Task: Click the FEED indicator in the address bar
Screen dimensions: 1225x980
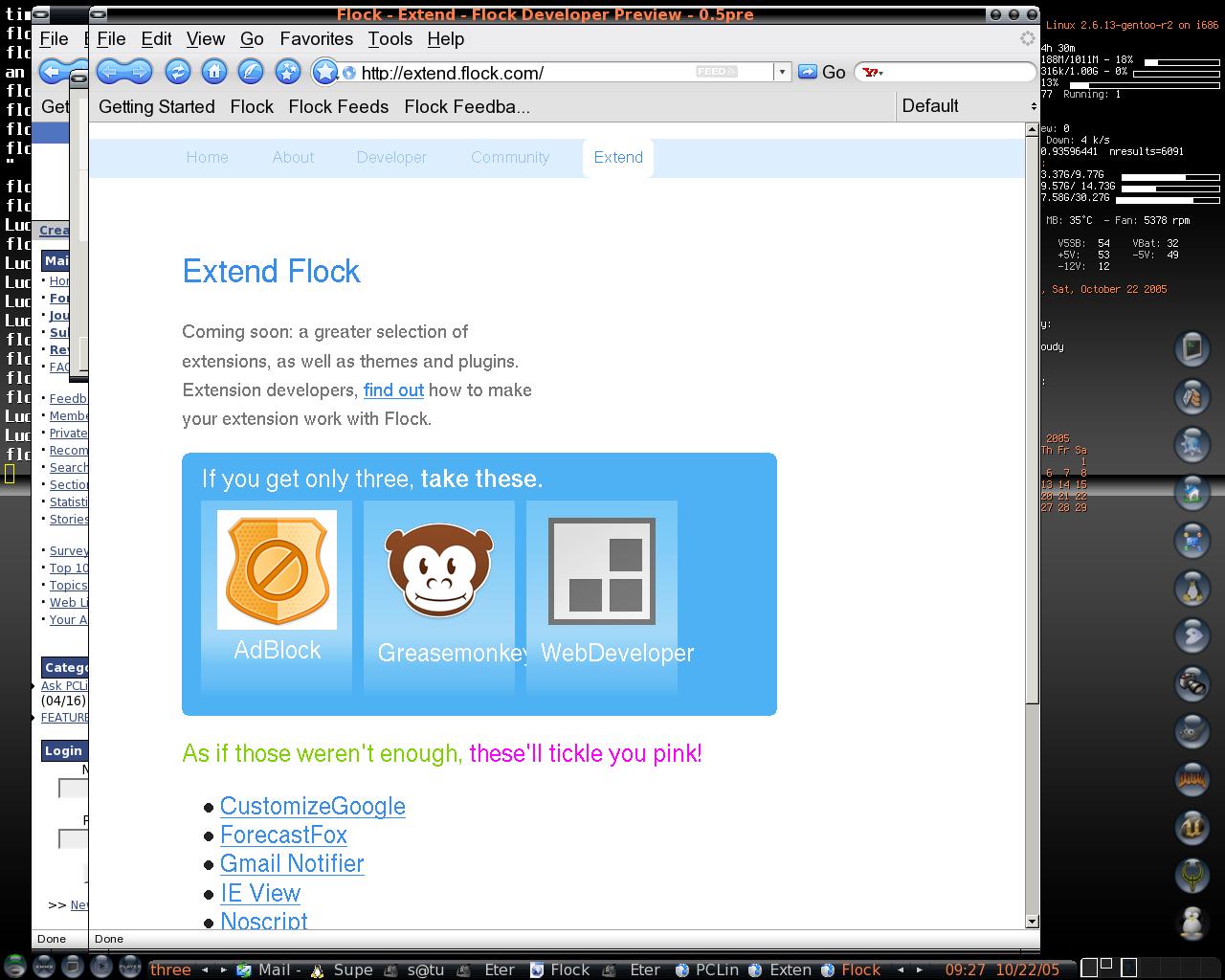Action: pos(716,72)
